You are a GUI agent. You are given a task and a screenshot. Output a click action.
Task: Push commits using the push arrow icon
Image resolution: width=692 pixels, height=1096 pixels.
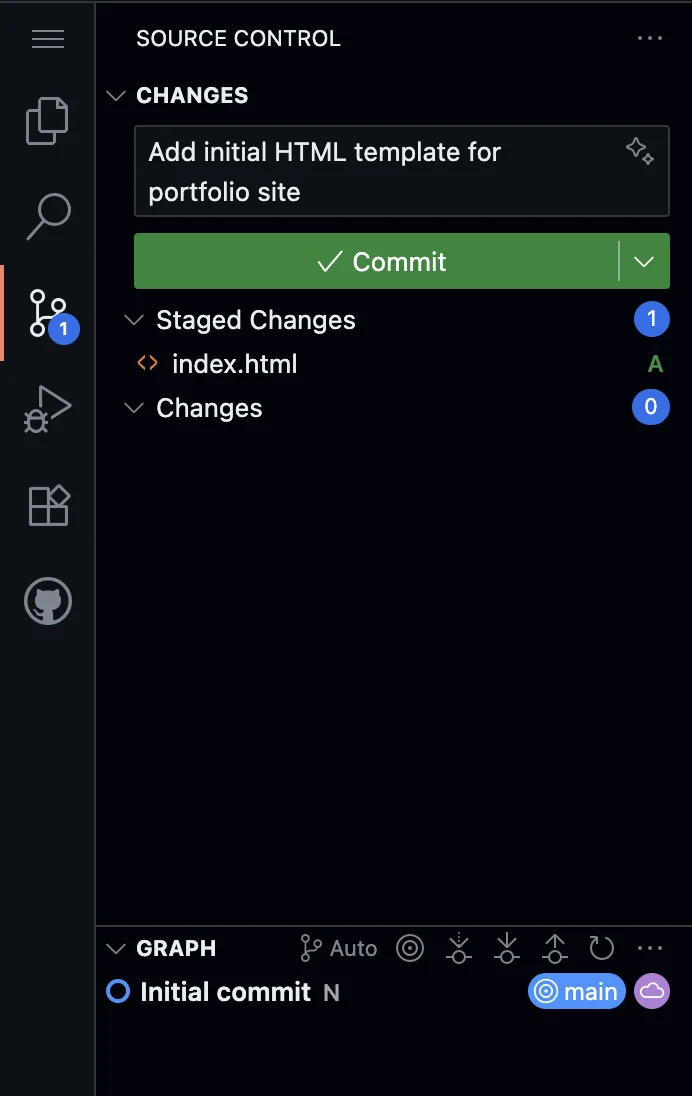[x=555, y=948]
